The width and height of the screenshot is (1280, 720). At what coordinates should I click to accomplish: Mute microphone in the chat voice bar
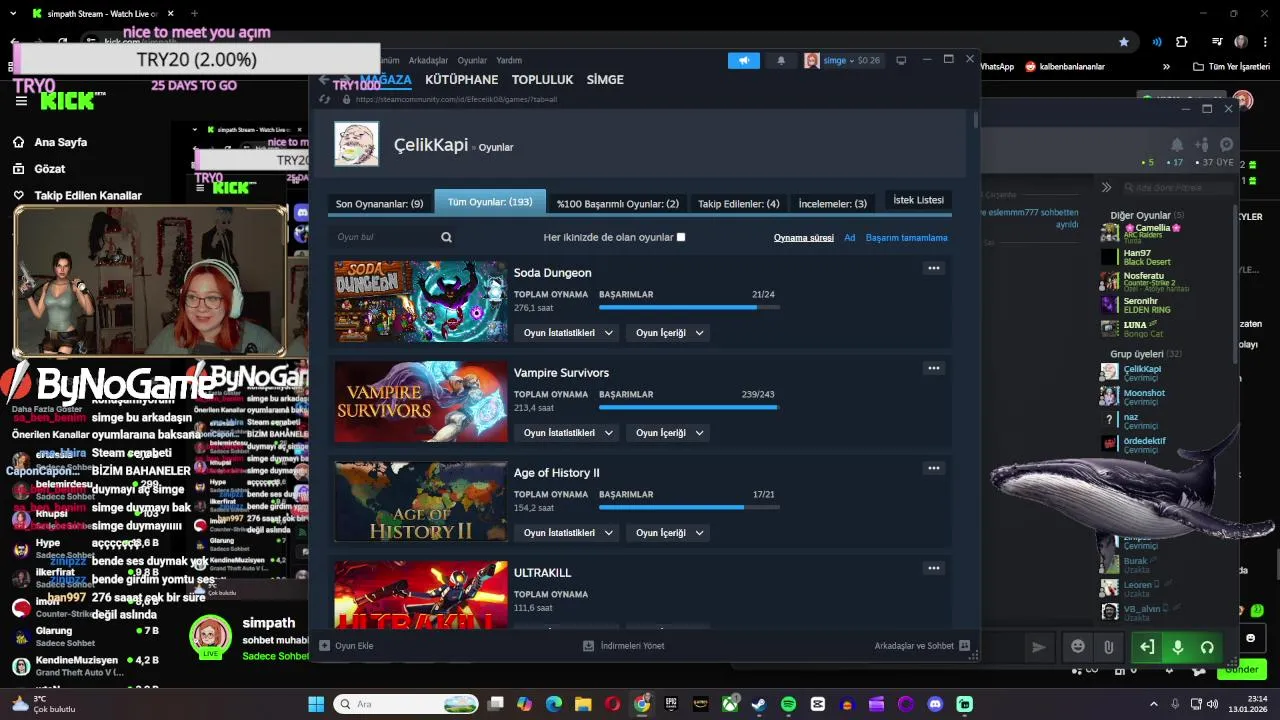1177,647
